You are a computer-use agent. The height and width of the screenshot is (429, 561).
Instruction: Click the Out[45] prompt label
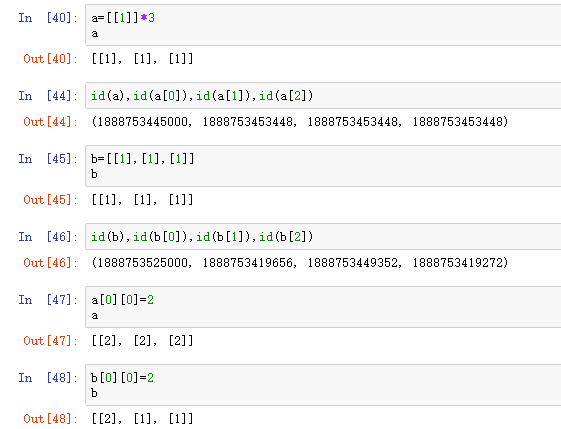50,199
